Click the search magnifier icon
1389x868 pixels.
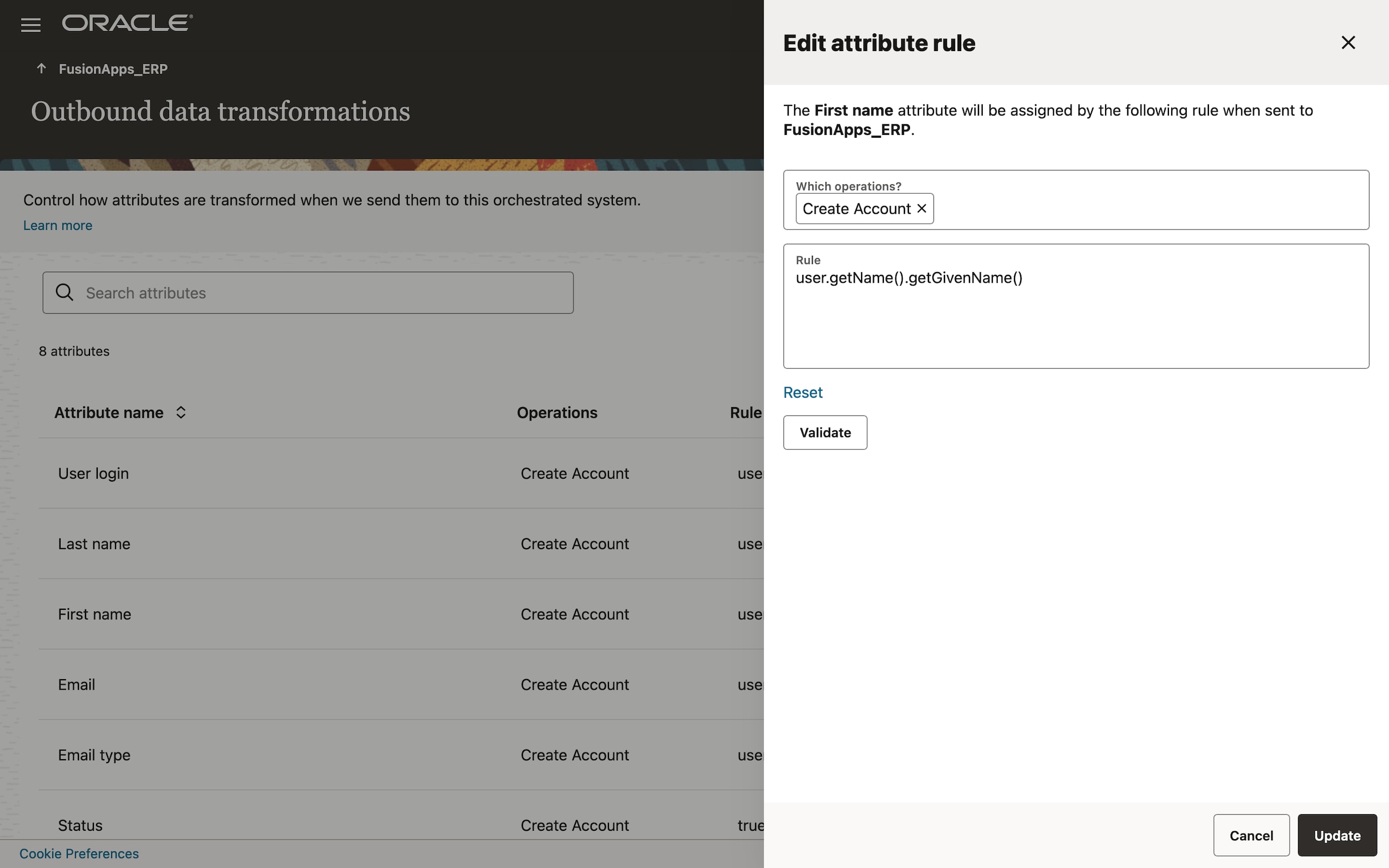click(64, 292)
